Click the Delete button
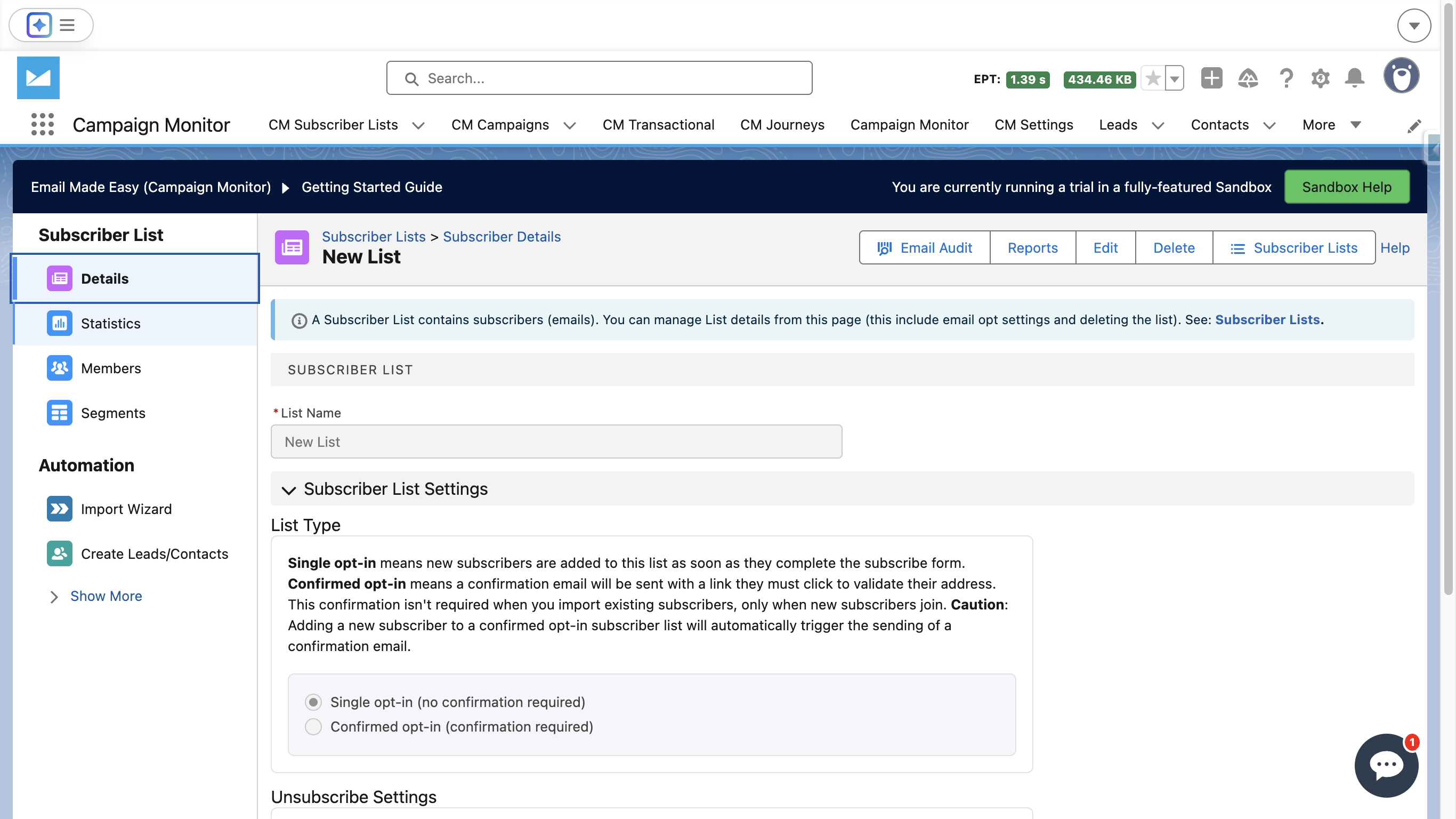The width and height of the screenshot is (1456, 819). click(x=1174, y=247)
